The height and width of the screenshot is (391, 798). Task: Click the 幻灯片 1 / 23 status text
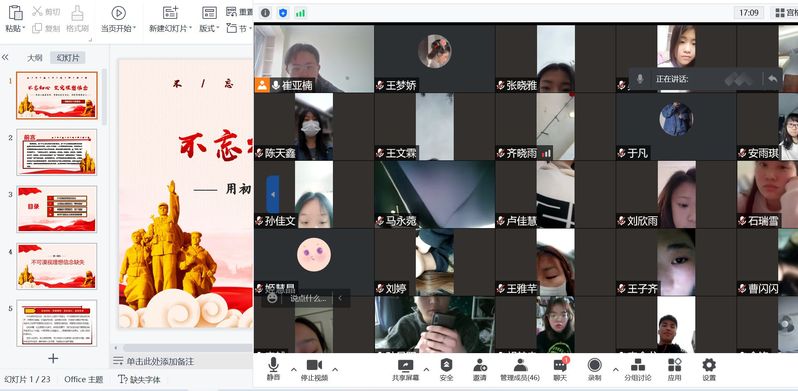pyautogui.click(x=27, y=379)
